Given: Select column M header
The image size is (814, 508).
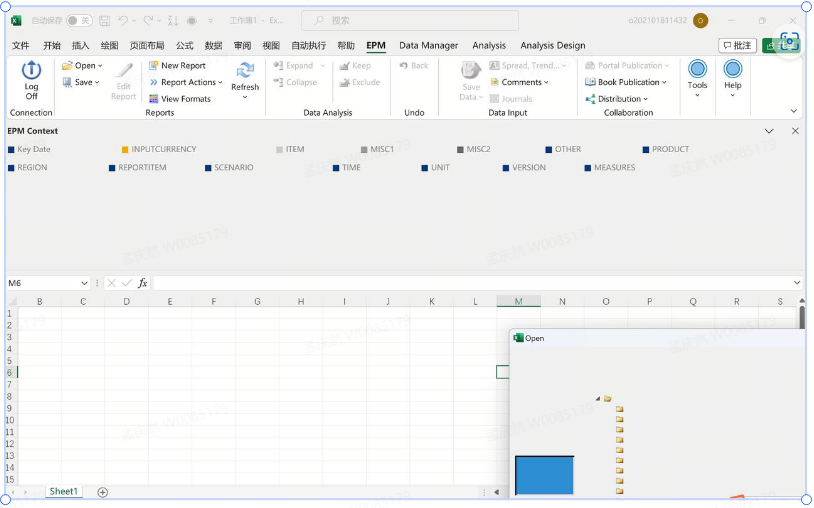Looking at the screenshot, I should (x=518, y=301).
